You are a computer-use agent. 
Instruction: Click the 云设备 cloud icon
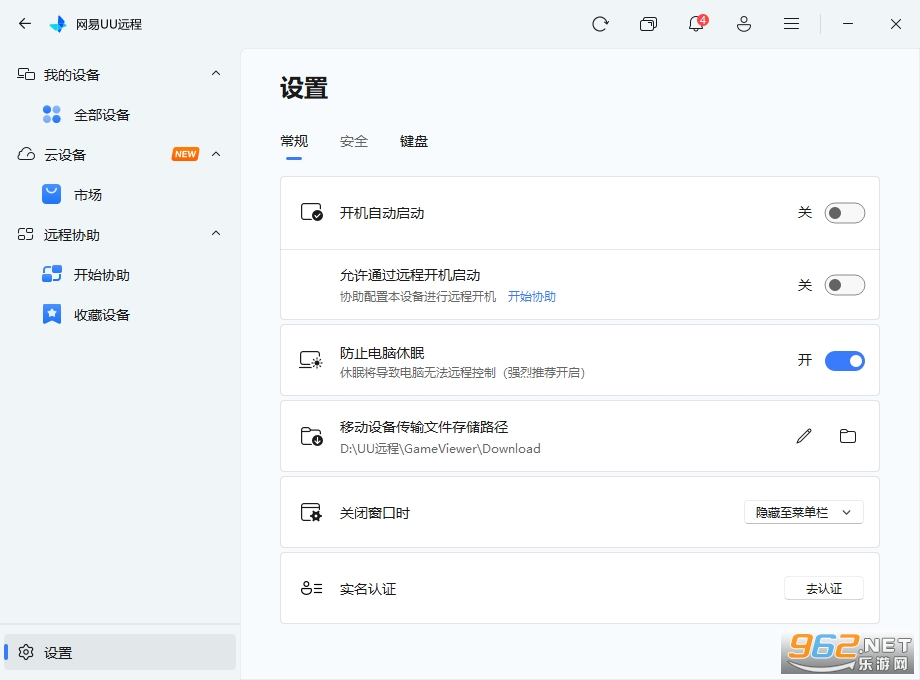point(26,154)
